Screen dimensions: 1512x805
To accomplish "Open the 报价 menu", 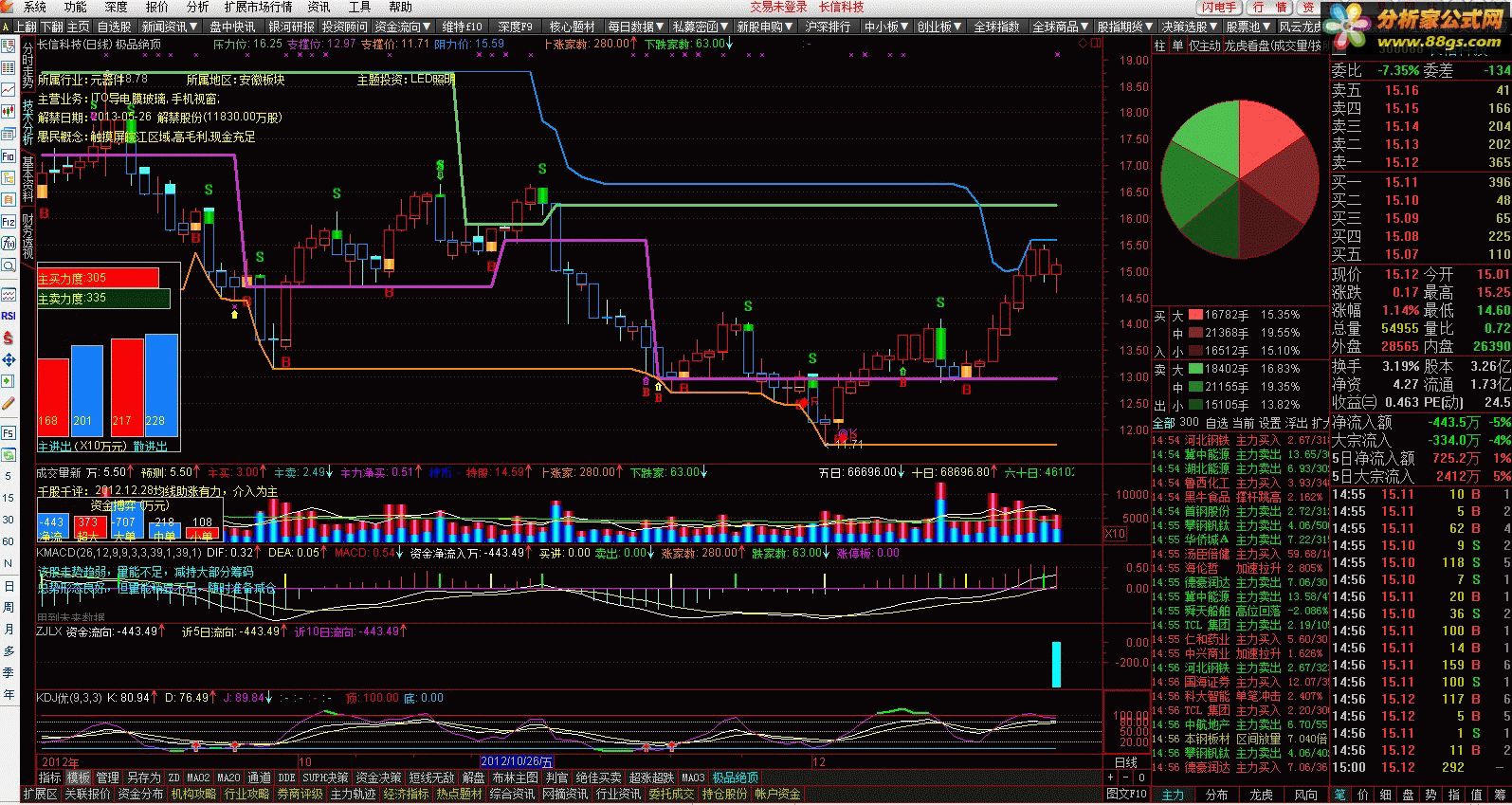I will click(156, 8).
